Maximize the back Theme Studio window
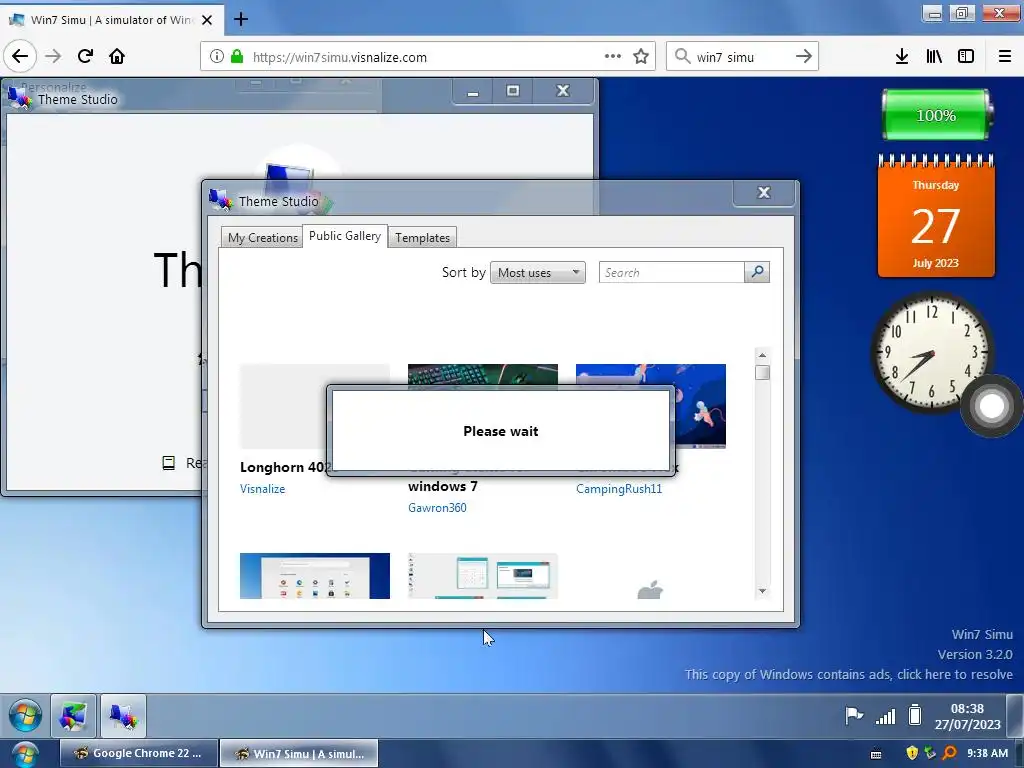 click(513, 91)
